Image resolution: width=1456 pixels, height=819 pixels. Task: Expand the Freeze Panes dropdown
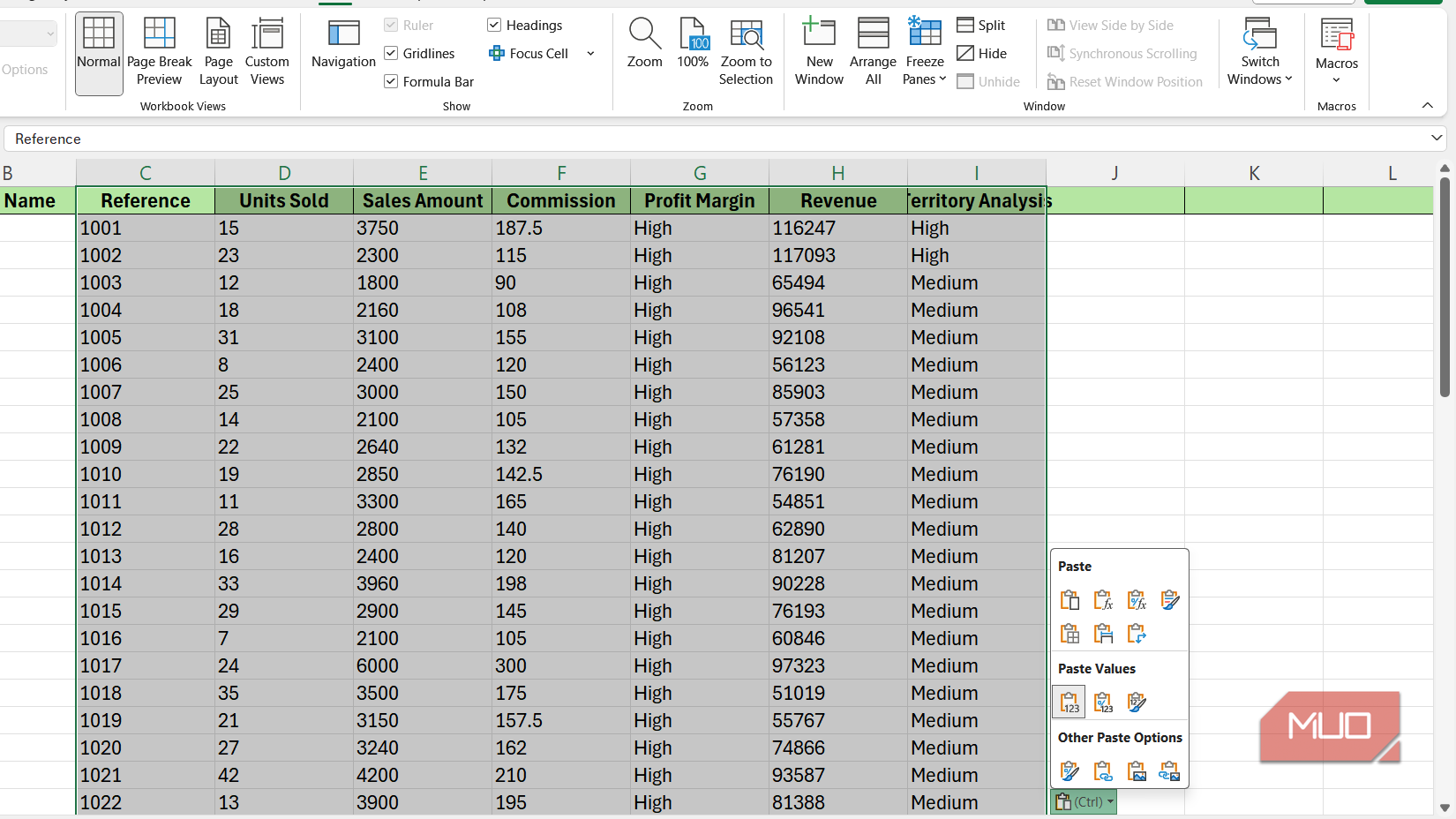(925, 53)
